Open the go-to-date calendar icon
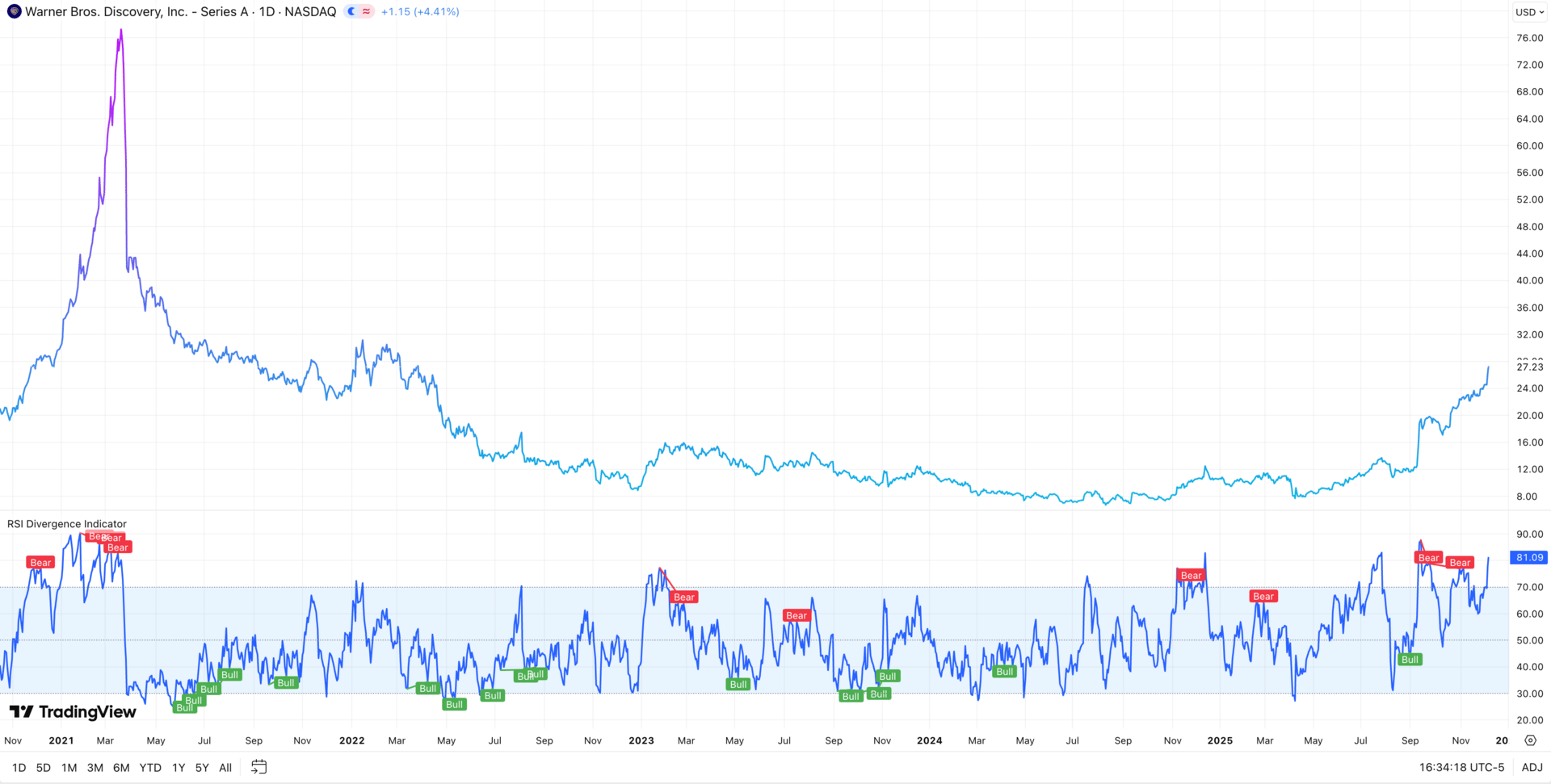 [x=258, y=767]
